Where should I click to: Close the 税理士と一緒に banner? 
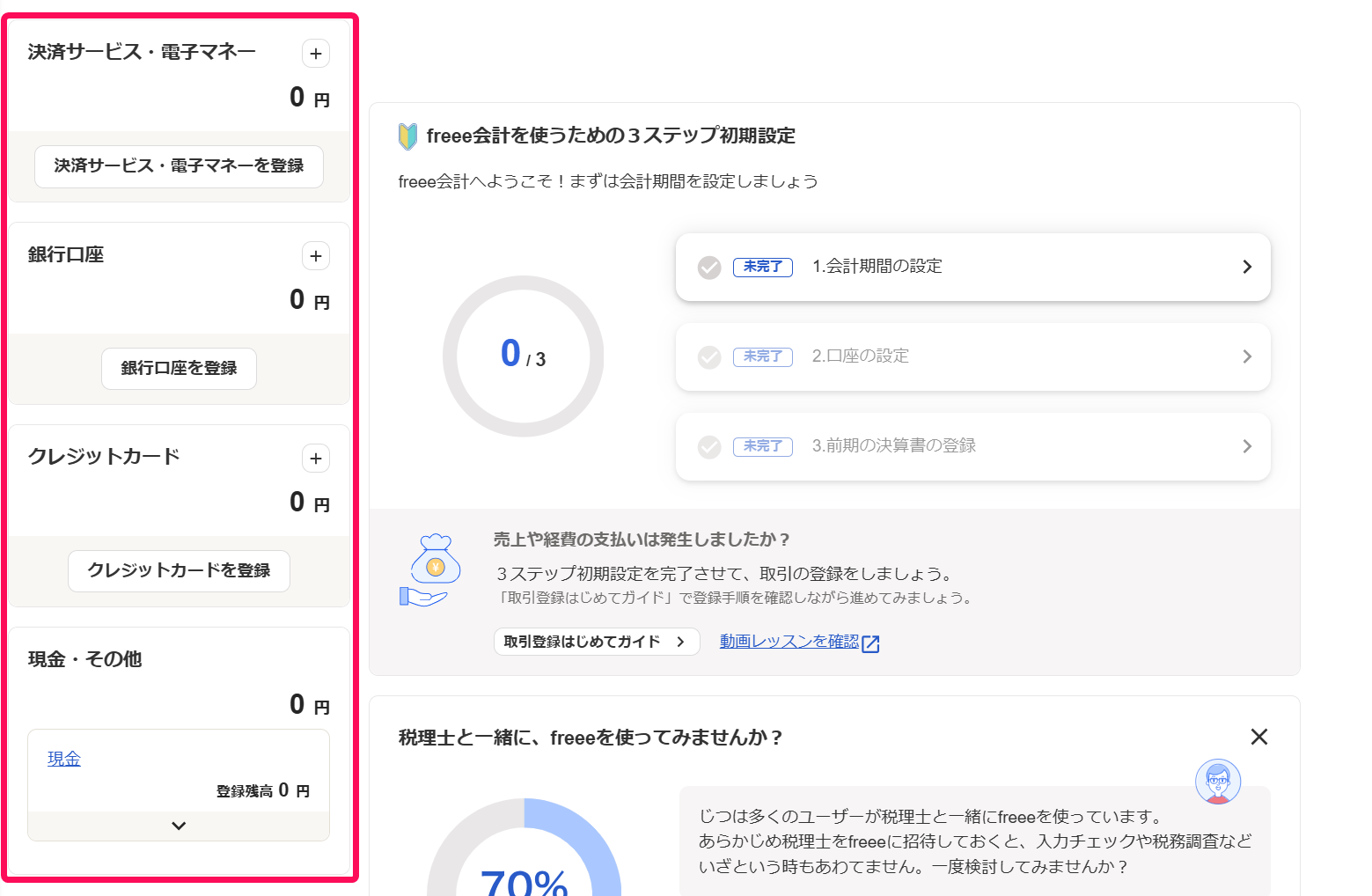[x=1259, y=737]
